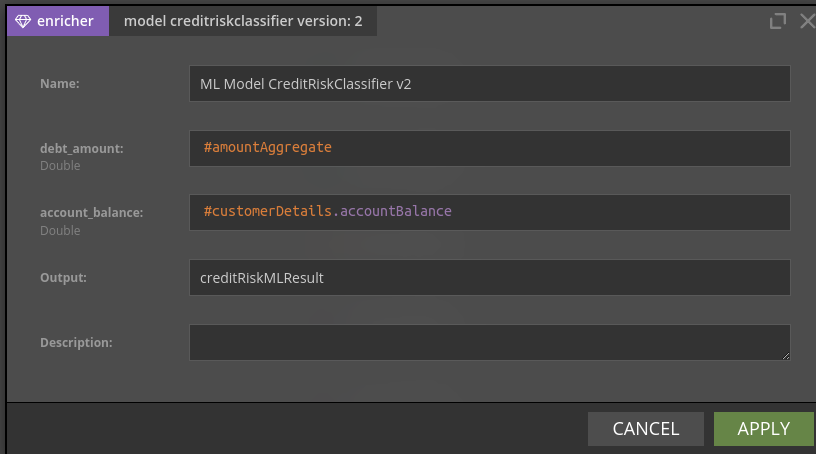Click the #customerDetails variable in expression
This screenshot has width=816, height=454.
pos(267,211)
